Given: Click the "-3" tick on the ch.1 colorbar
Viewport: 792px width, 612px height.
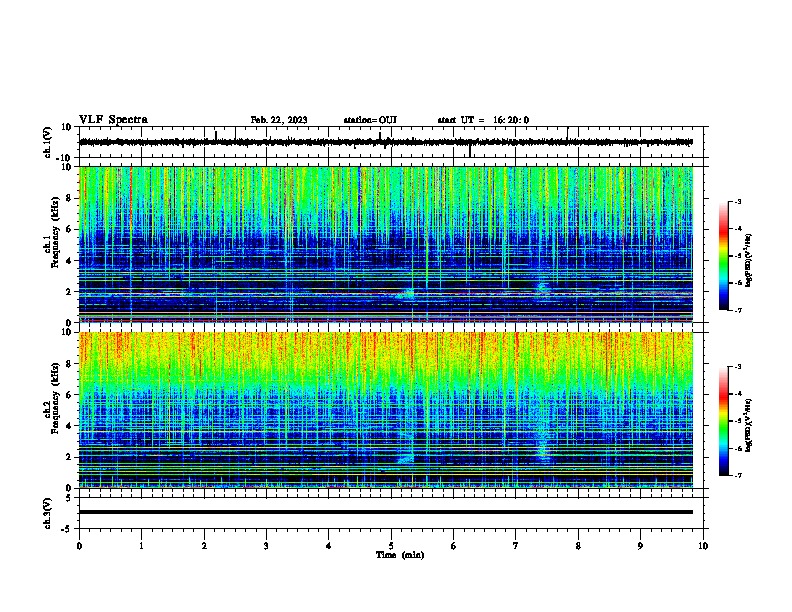Looking at the screenshot, I should pyautogui.click(x=737, y=201).
